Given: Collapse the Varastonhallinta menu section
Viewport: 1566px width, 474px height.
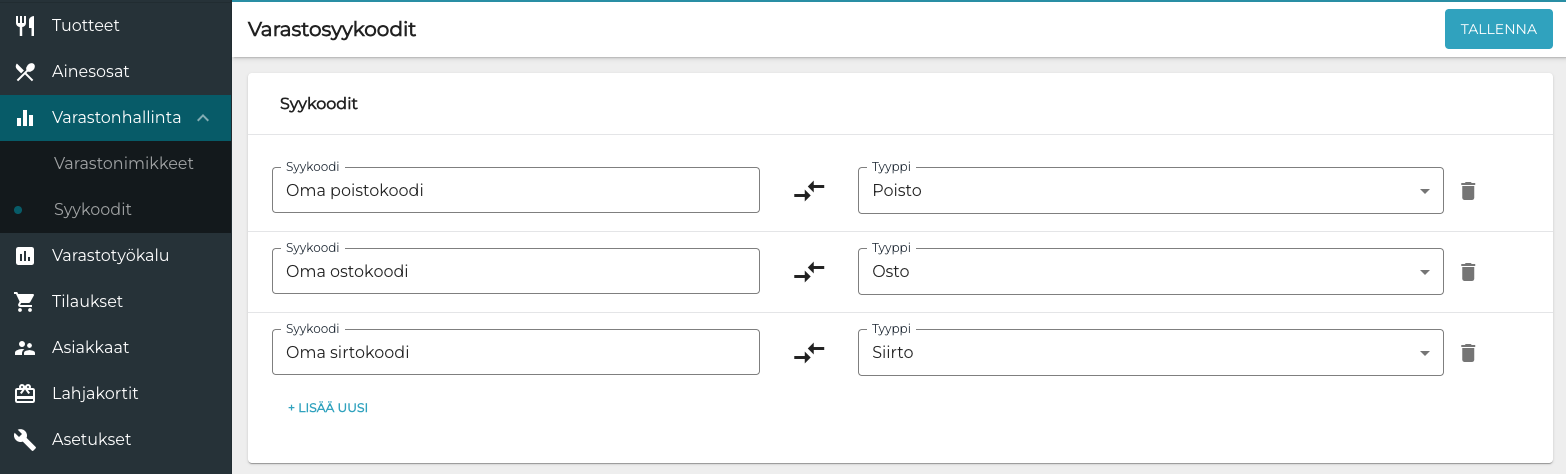Looking at the screenshot, I should click(203, 118).
